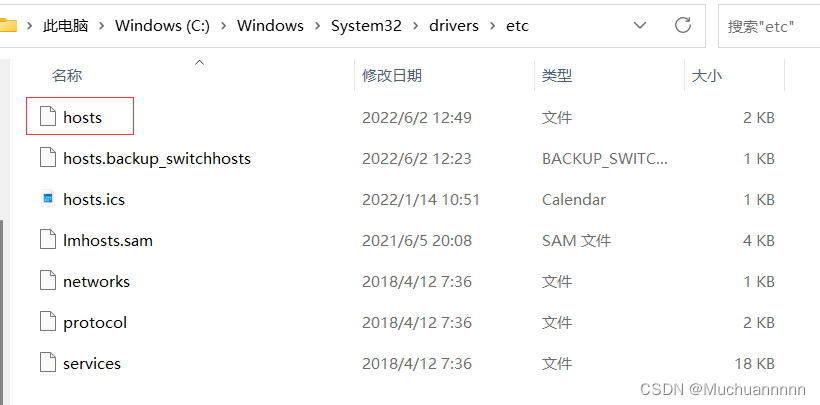Sort files by 修改日期 column
The image size is (820, 405).
(392, 75)
